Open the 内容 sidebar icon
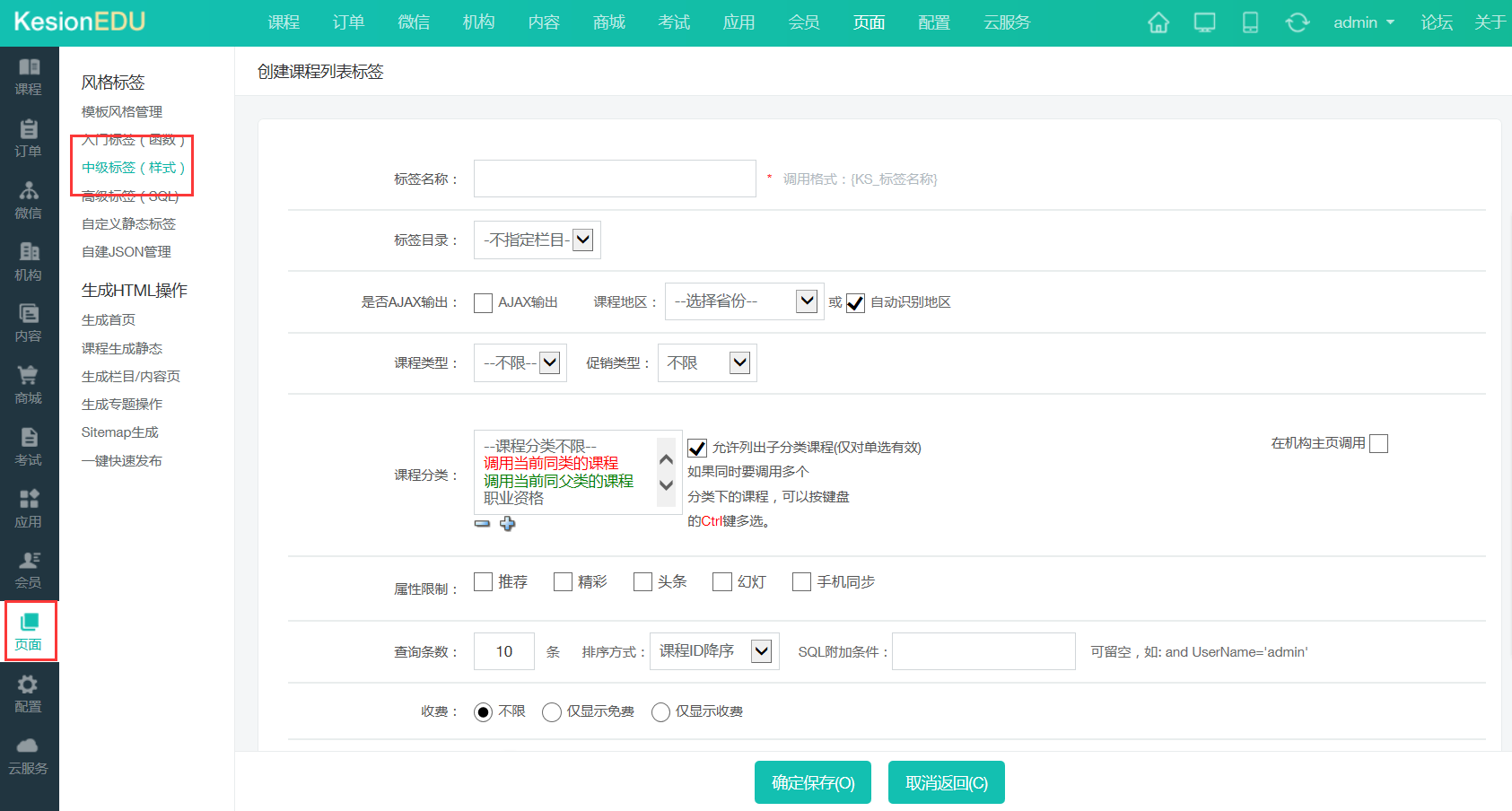The height and width of the screenshot is (811, 1512). [x=29, y=323]
